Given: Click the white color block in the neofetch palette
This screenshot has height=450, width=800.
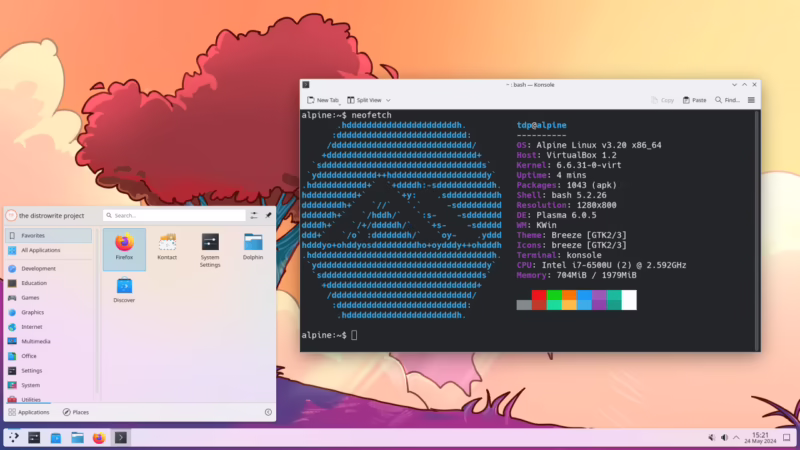Looking at the screenshot, I should click(x=629, y=300).
